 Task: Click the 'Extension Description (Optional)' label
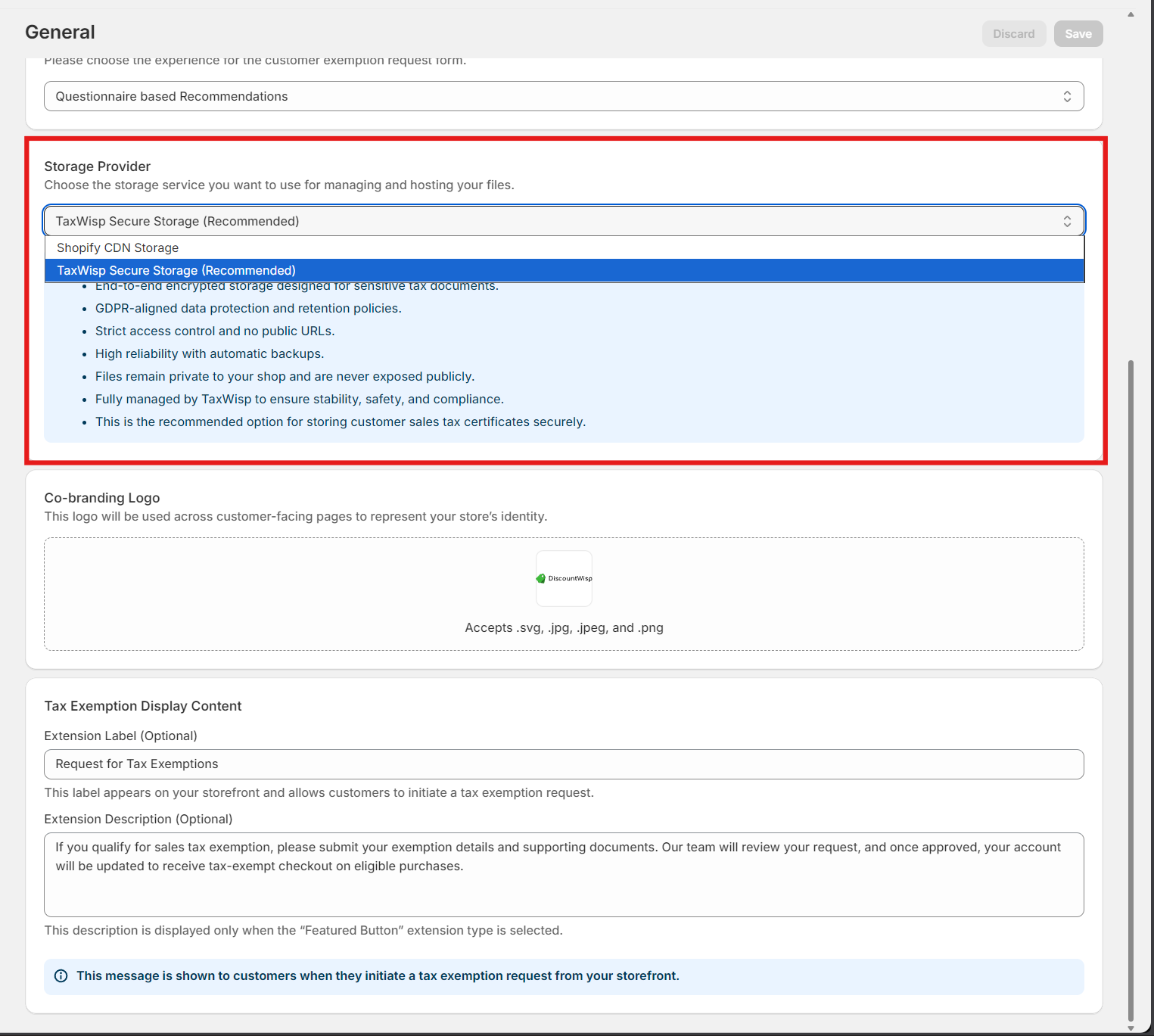[138, 819]
